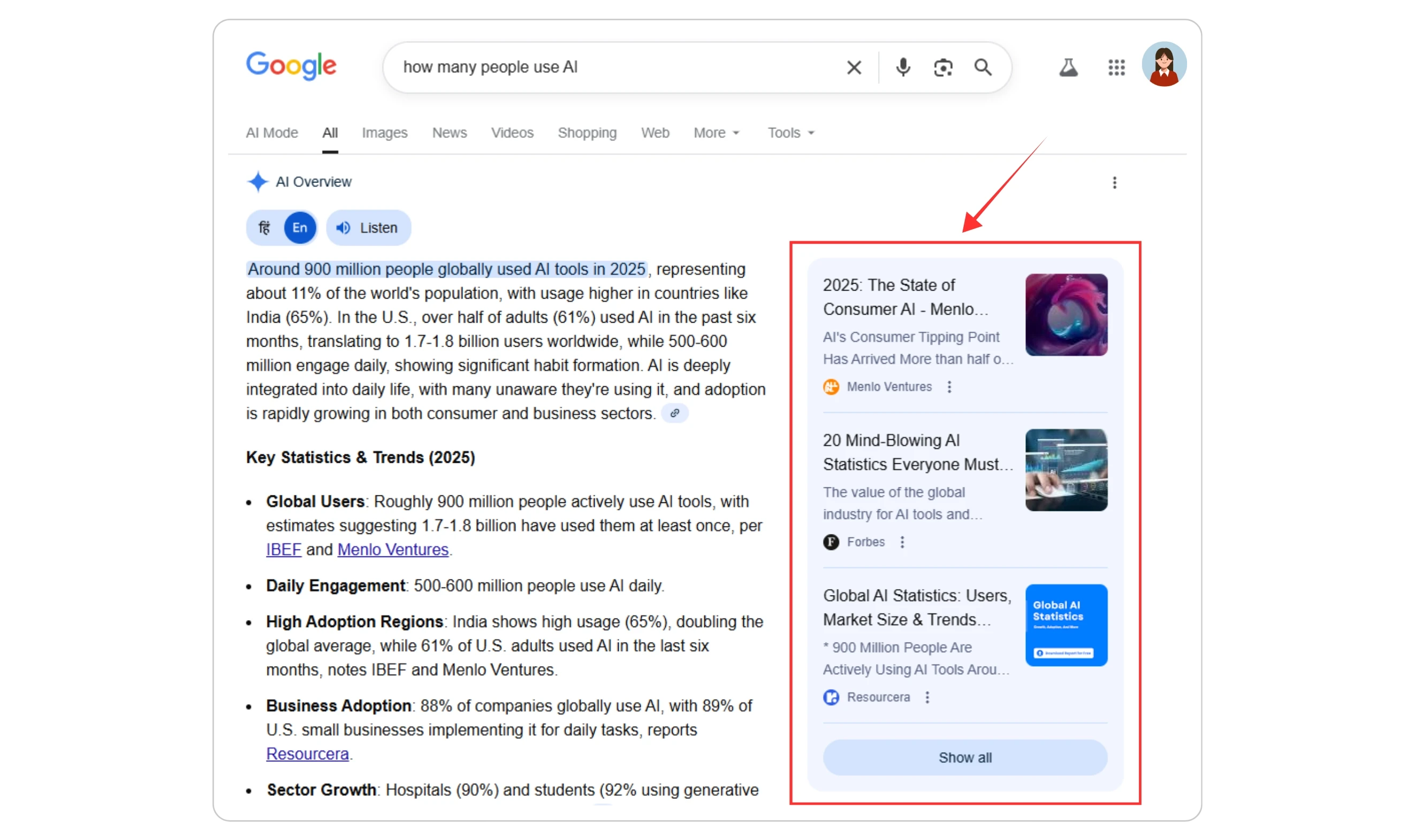Open Search Labs flask icon
Viewport: 1415px width, 840px height.
point(1068,68)
